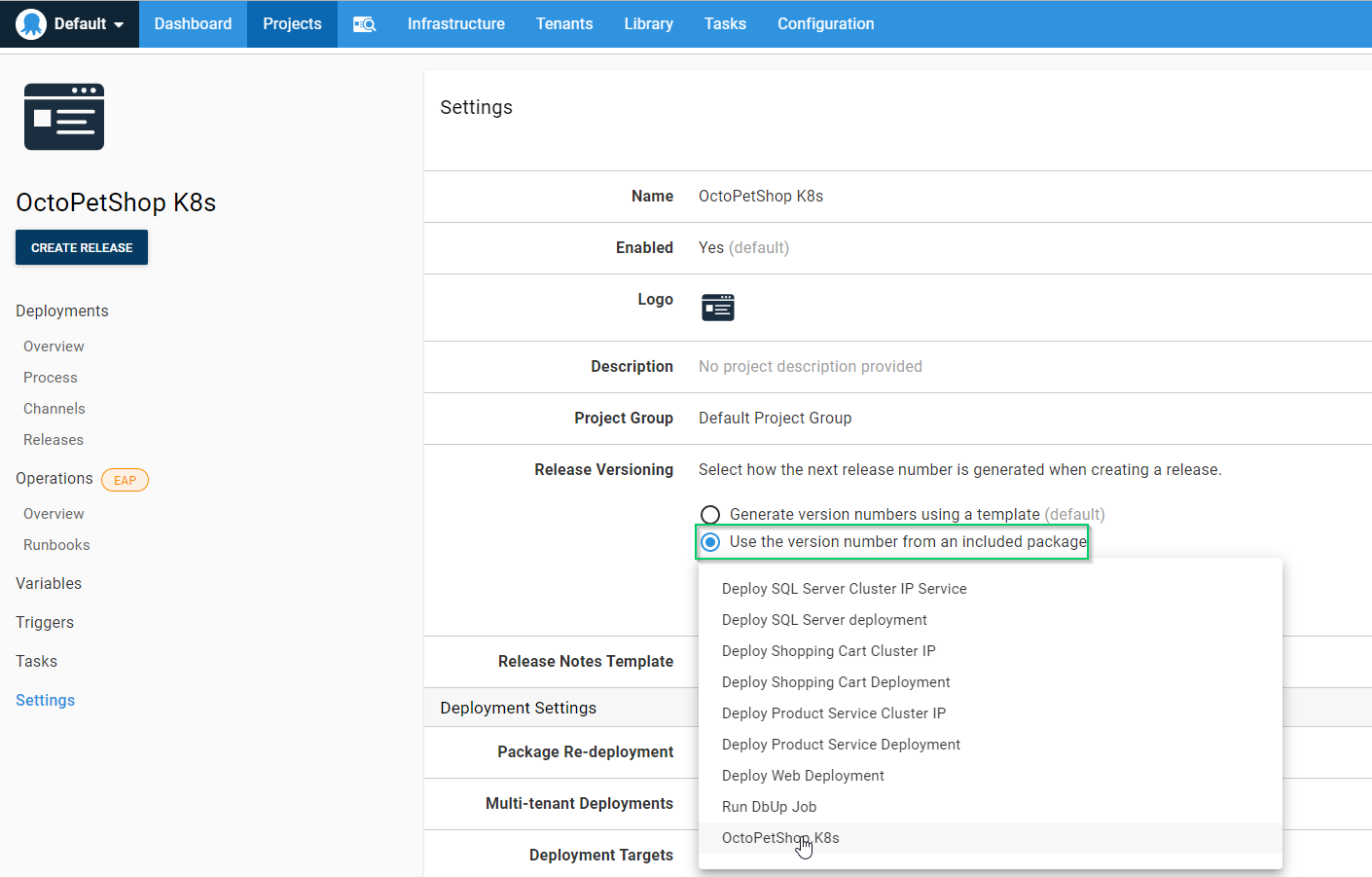The image size is (1372, 877).
Task: Open the Dashboard tab
Action: [193, 23]
